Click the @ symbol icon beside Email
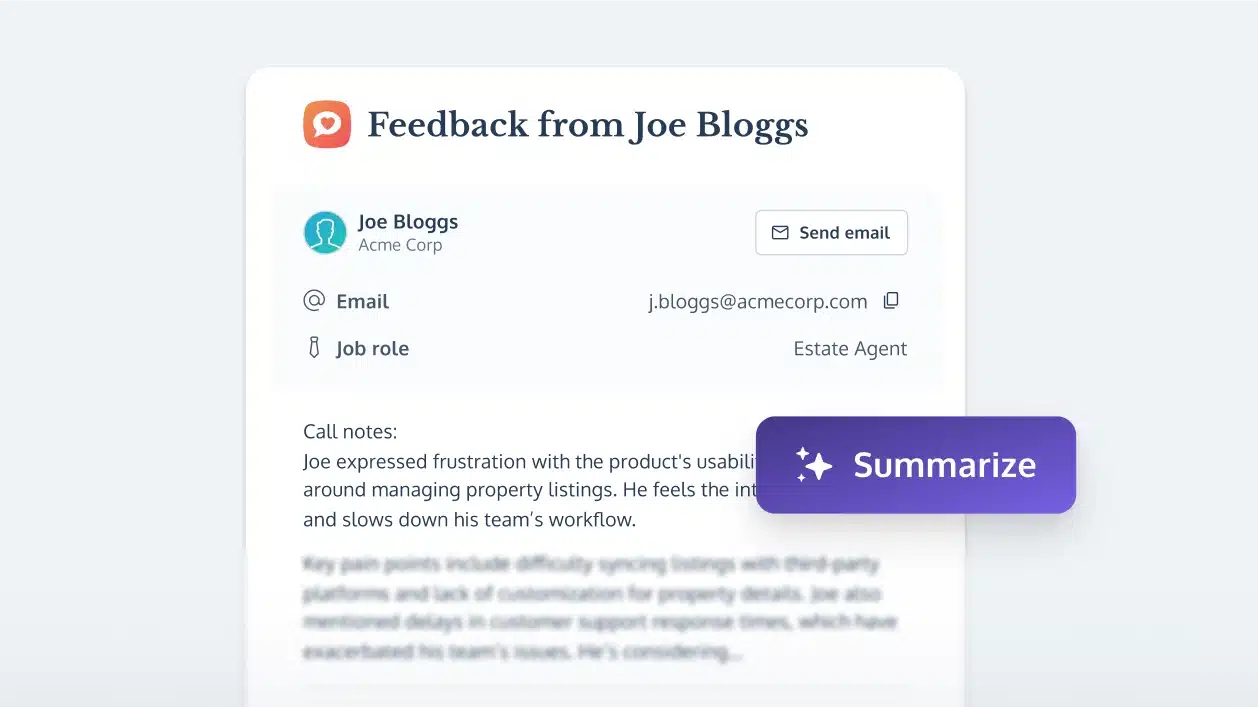Image resolution: width=1258 pixels, height=707 pixels. coord(314,301)
